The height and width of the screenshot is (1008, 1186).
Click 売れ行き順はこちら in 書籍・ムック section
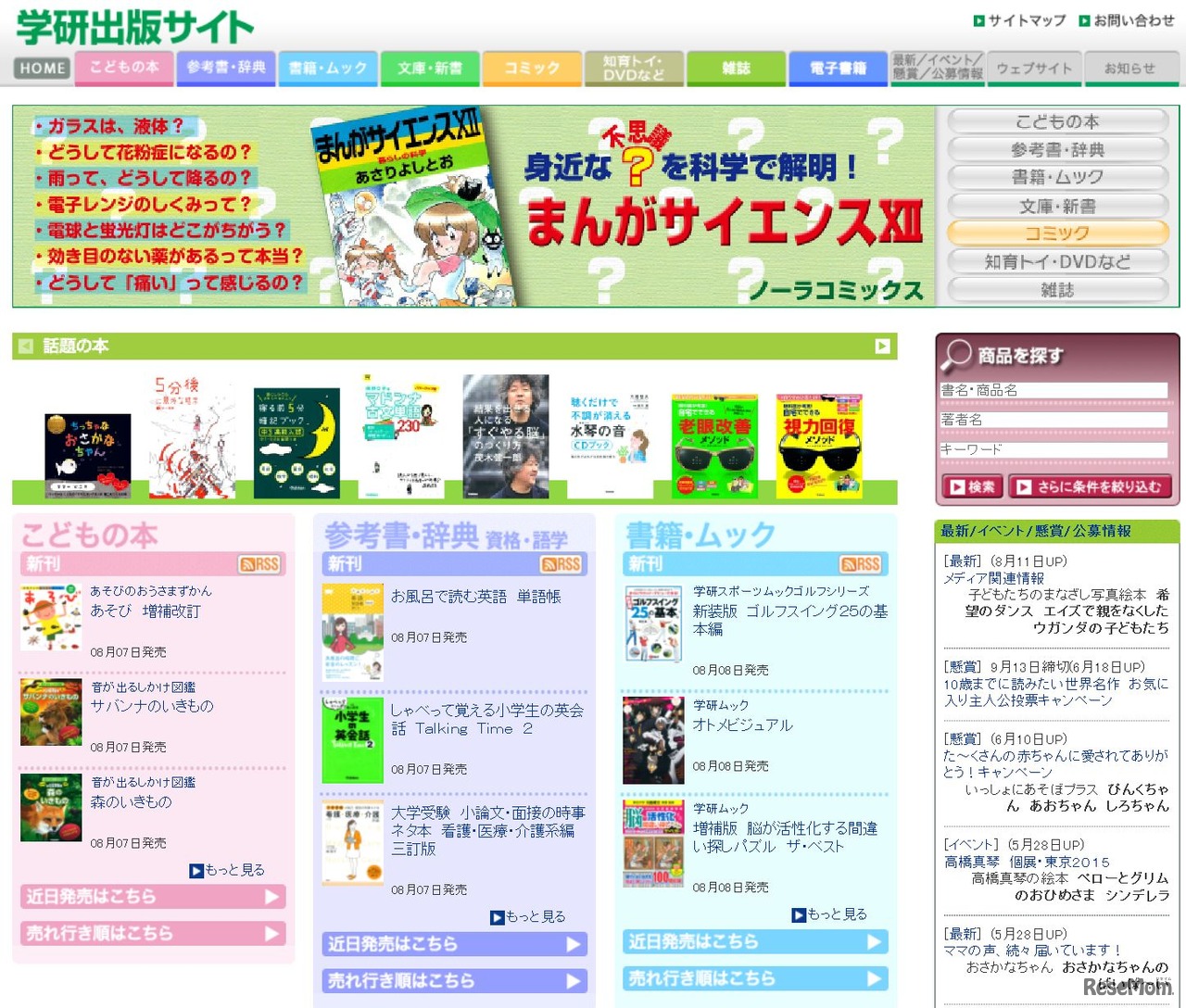pos(754,978)
